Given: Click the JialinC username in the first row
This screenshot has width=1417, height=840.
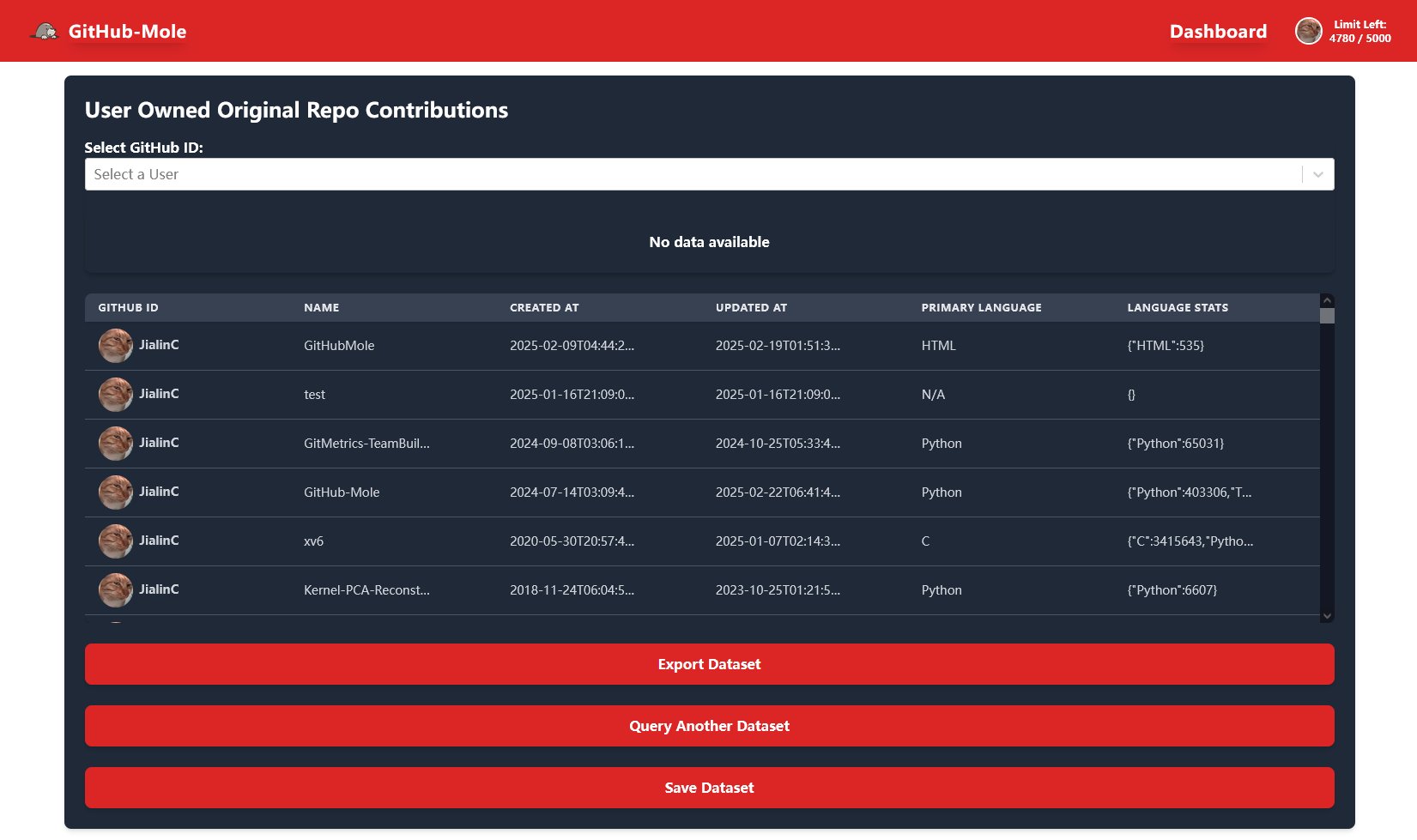Looking at the screenshot, I should pos(159,345).
